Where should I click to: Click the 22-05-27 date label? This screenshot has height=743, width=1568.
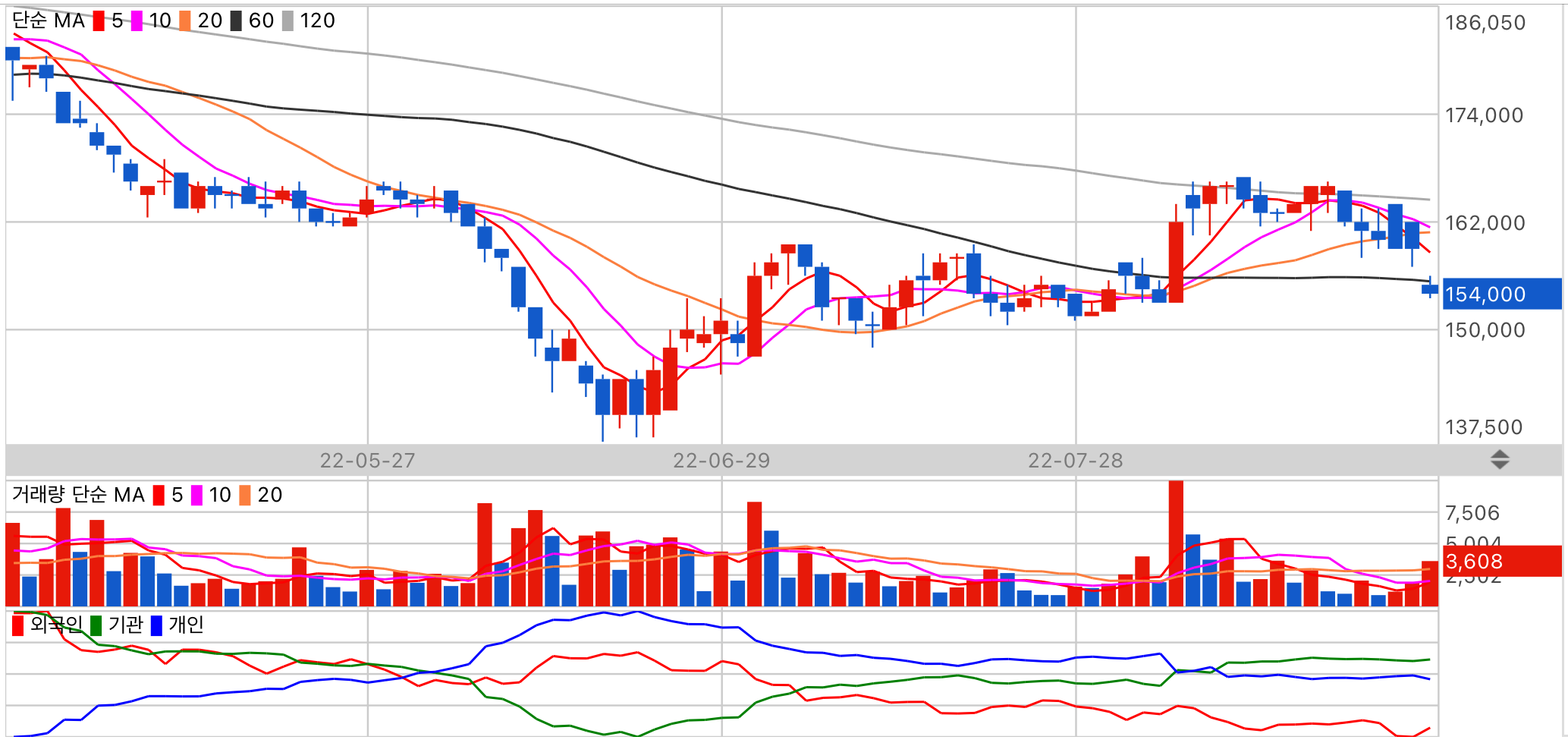(367, 461)
